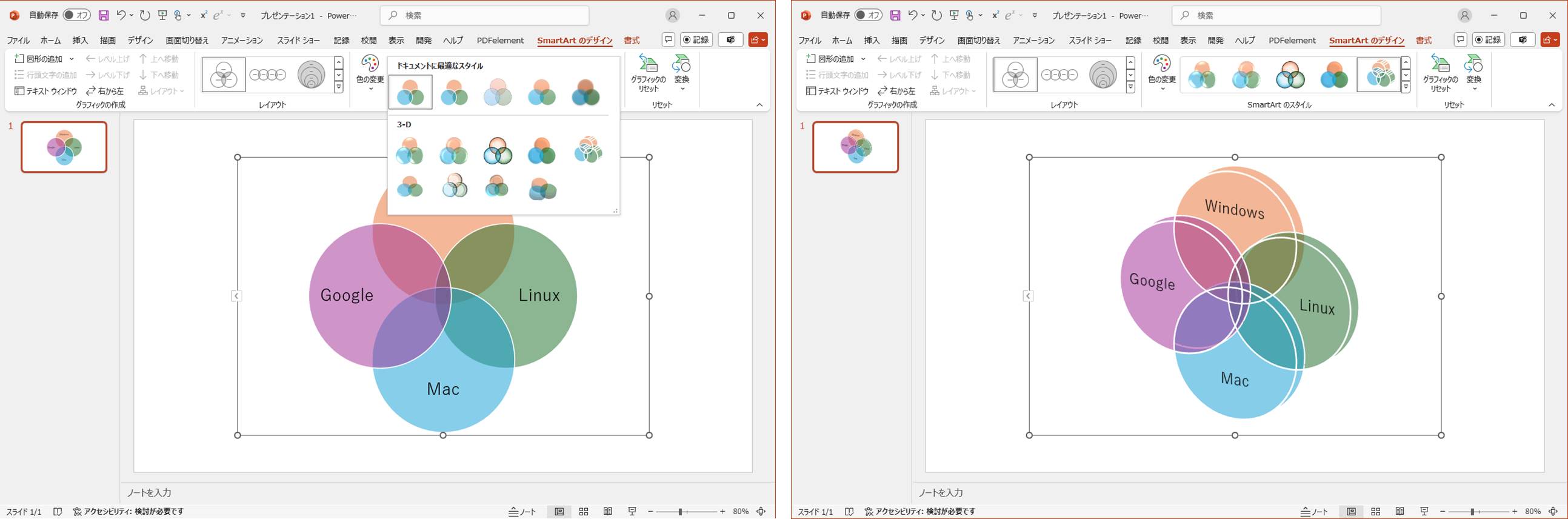Expand SmartArt style gallery more arrow, right window
The width and height of the screenshot is (1568, 519).
point(1406,87)
